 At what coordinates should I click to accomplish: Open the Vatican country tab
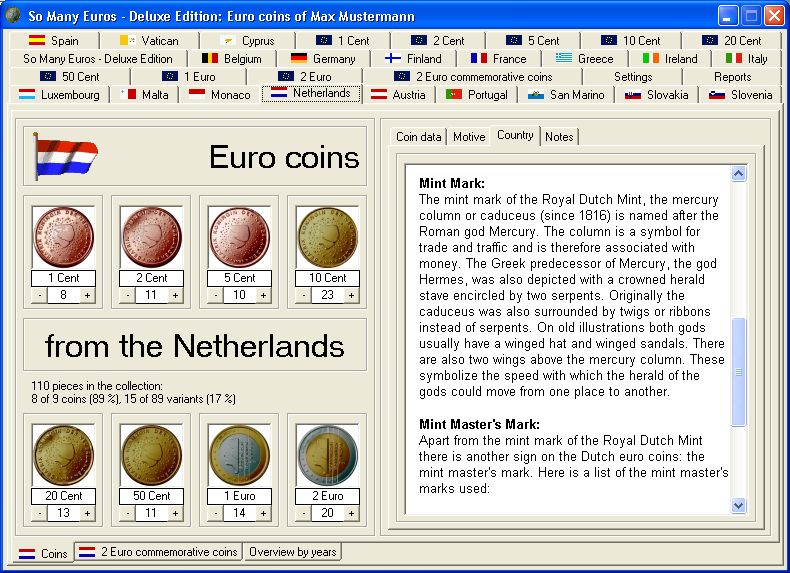tap(149, 40)
